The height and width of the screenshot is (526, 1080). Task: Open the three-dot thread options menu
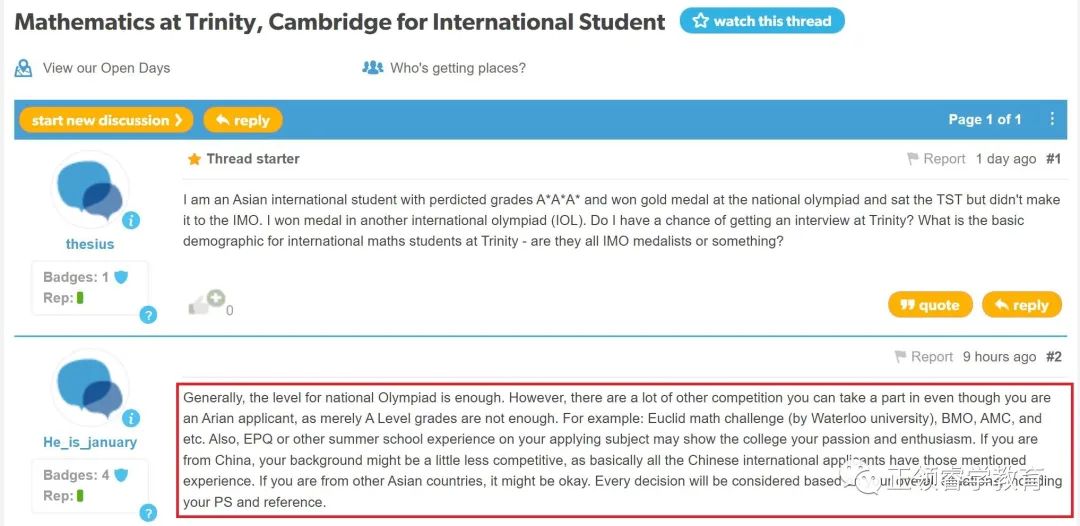tap(1052, 119)
